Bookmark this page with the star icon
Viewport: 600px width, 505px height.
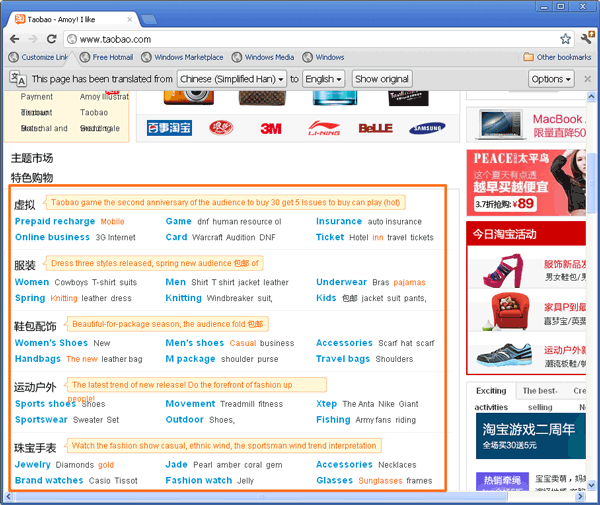click(x=565, y=39)
